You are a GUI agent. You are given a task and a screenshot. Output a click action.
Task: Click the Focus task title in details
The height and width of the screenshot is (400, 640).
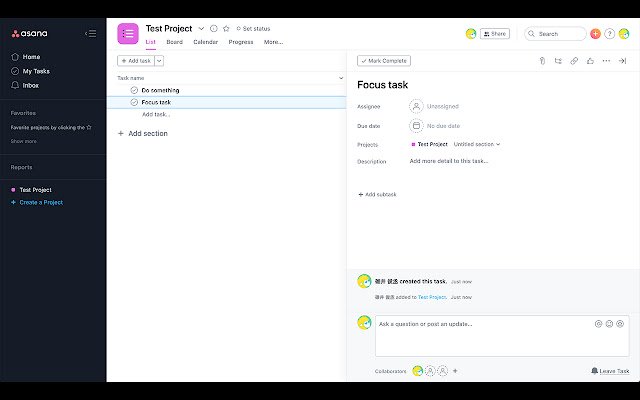tap(382, 85)
